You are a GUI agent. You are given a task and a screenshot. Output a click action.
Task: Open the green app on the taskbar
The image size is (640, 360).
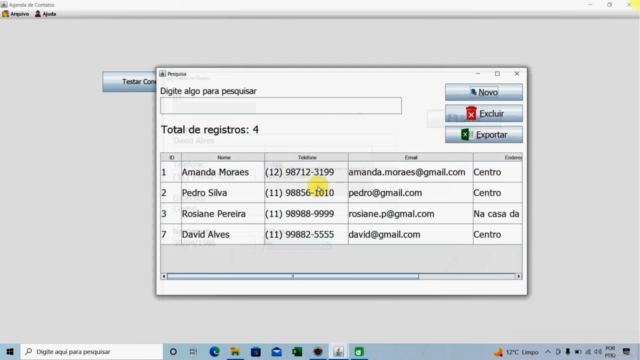[359, 351]
